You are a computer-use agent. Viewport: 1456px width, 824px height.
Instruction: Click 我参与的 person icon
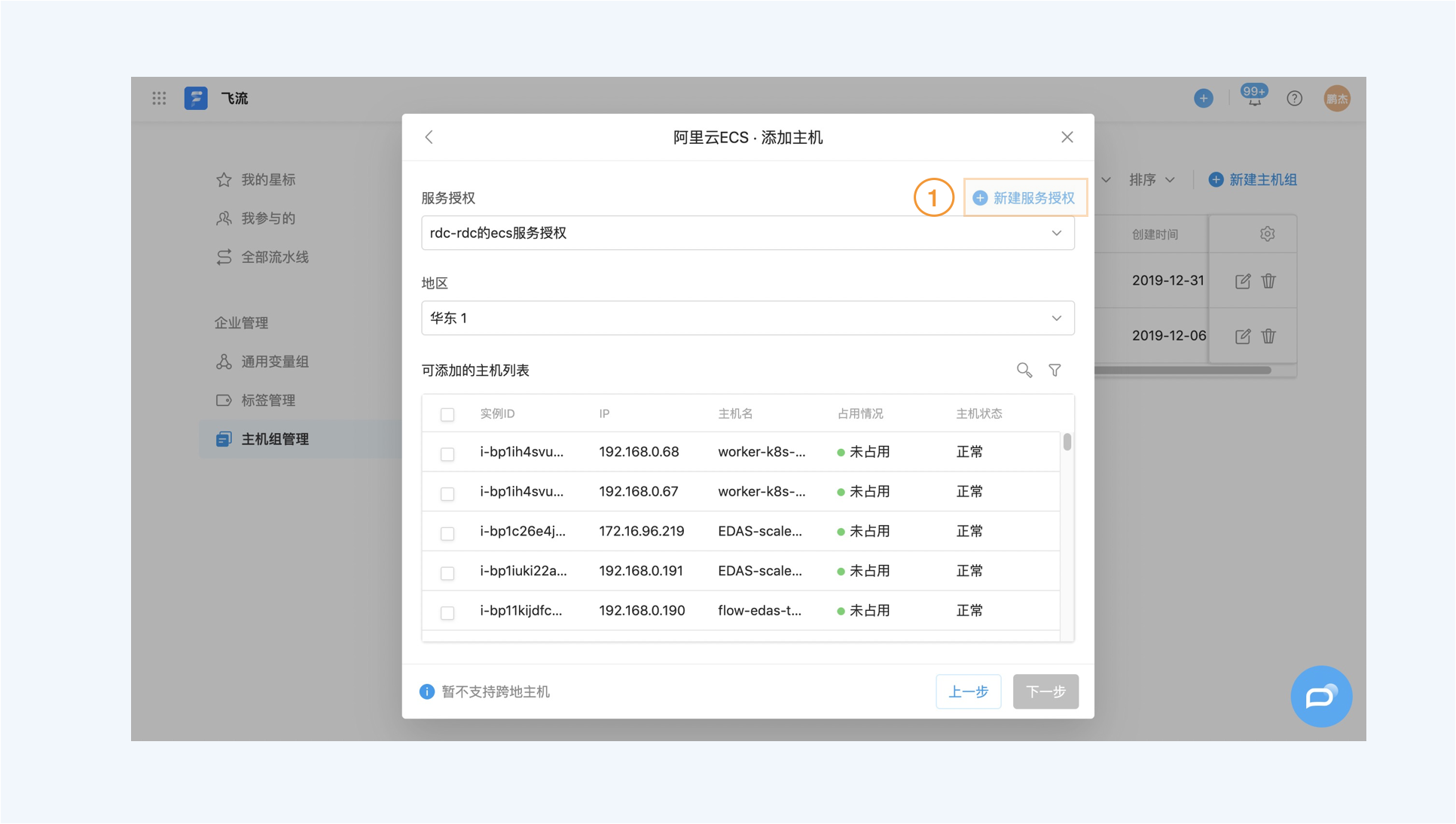click(x=224, y=218)
